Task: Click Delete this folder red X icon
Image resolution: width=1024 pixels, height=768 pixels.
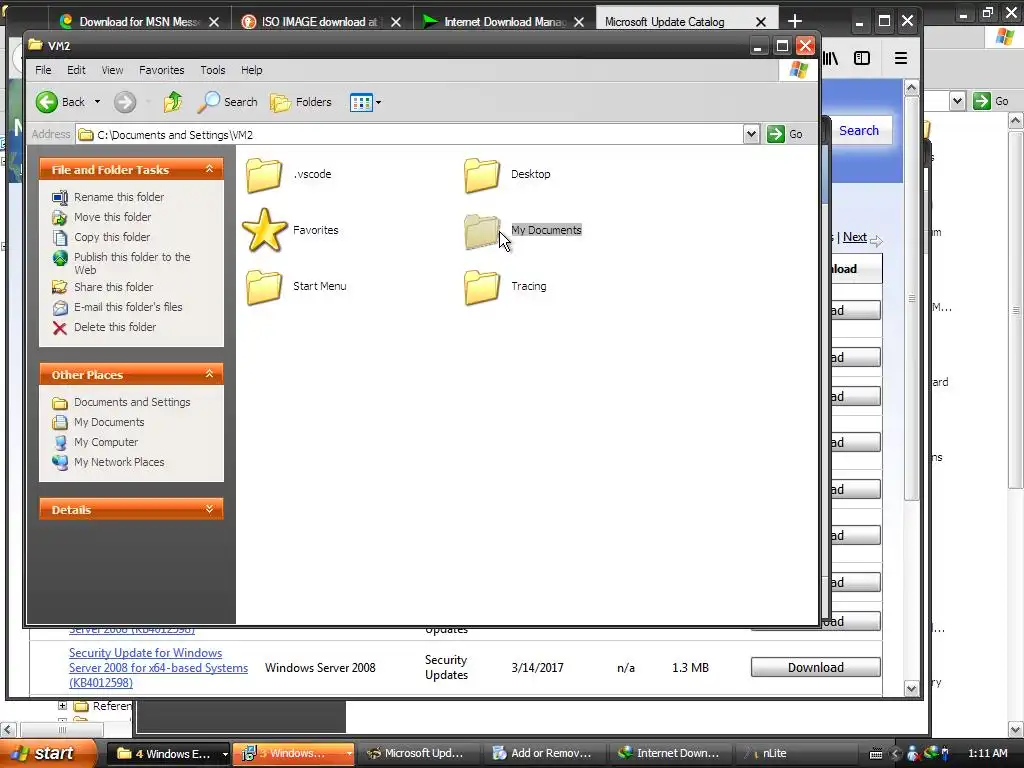Action: [x=59, y=328]
